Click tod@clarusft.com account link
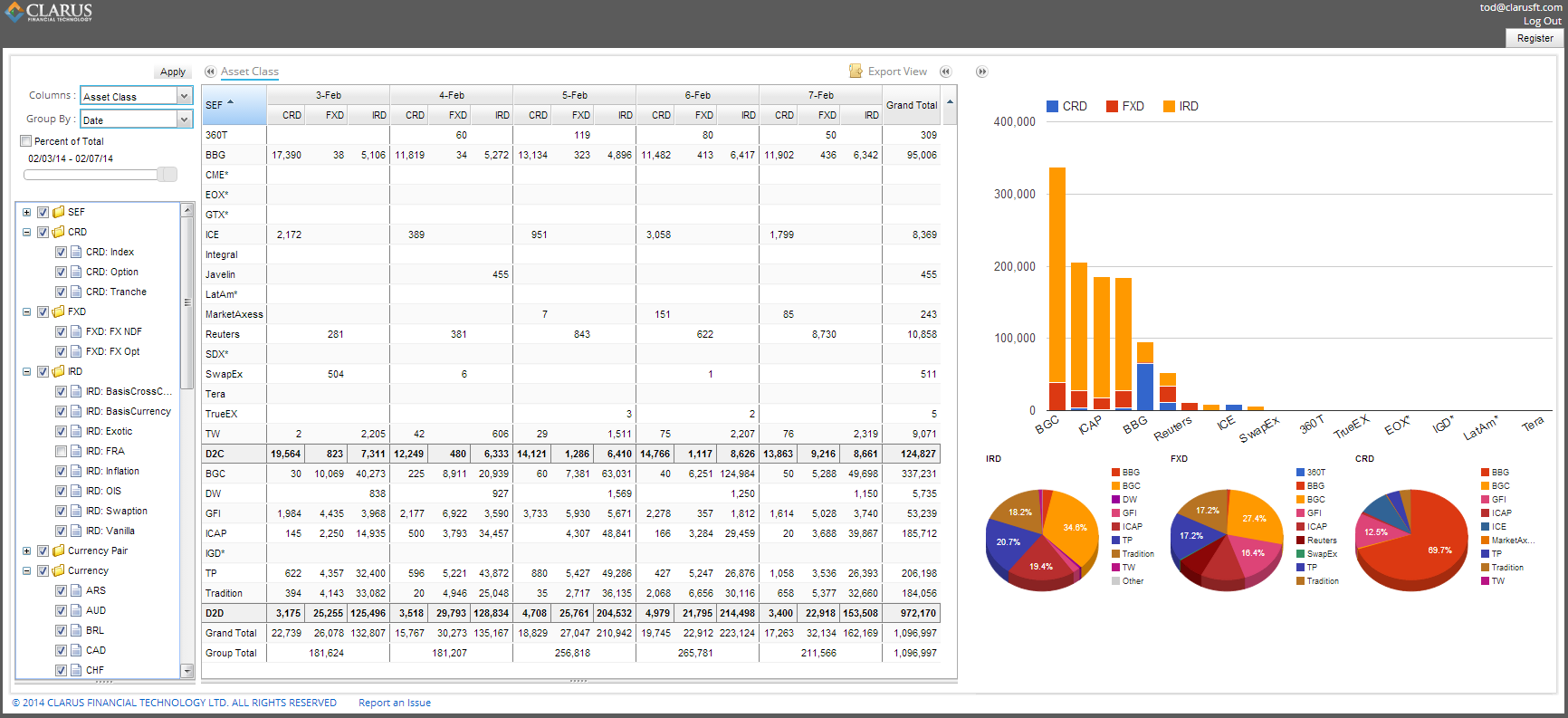 tap(1521, 7)
